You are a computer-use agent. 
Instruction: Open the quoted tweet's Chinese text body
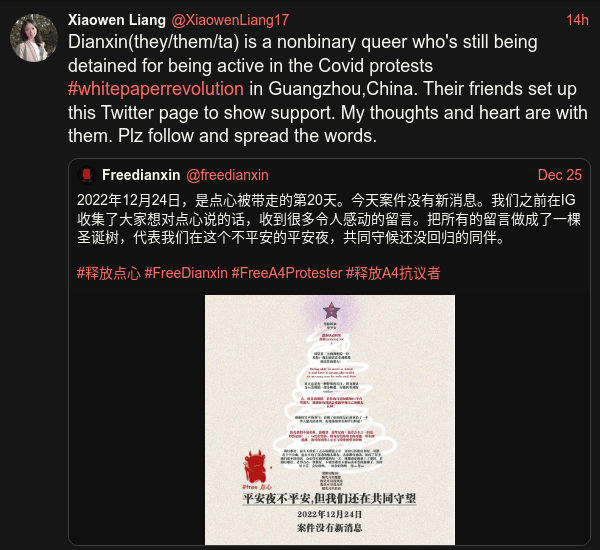tap(329, 219)
